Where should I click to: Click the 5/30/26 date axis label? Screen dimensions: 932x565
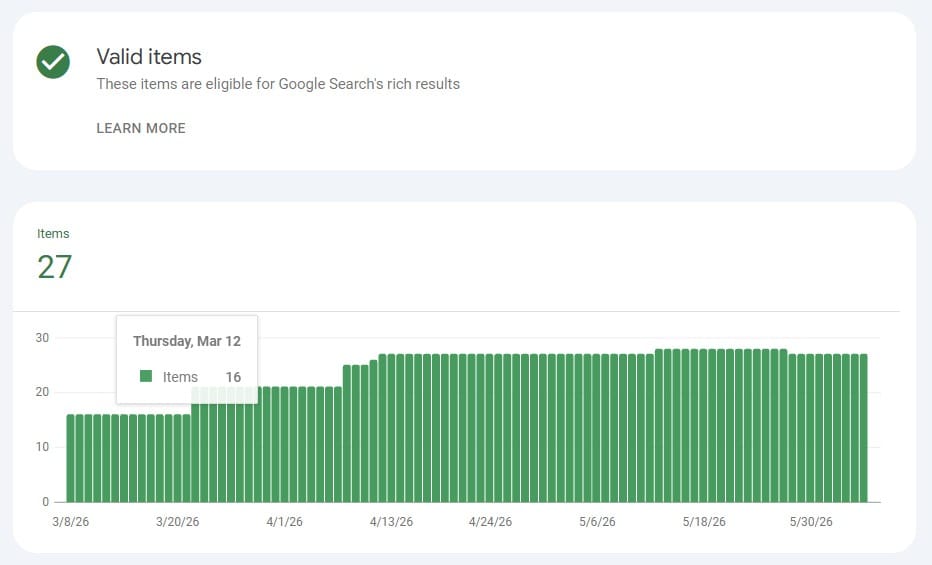(x=811, y=522)
